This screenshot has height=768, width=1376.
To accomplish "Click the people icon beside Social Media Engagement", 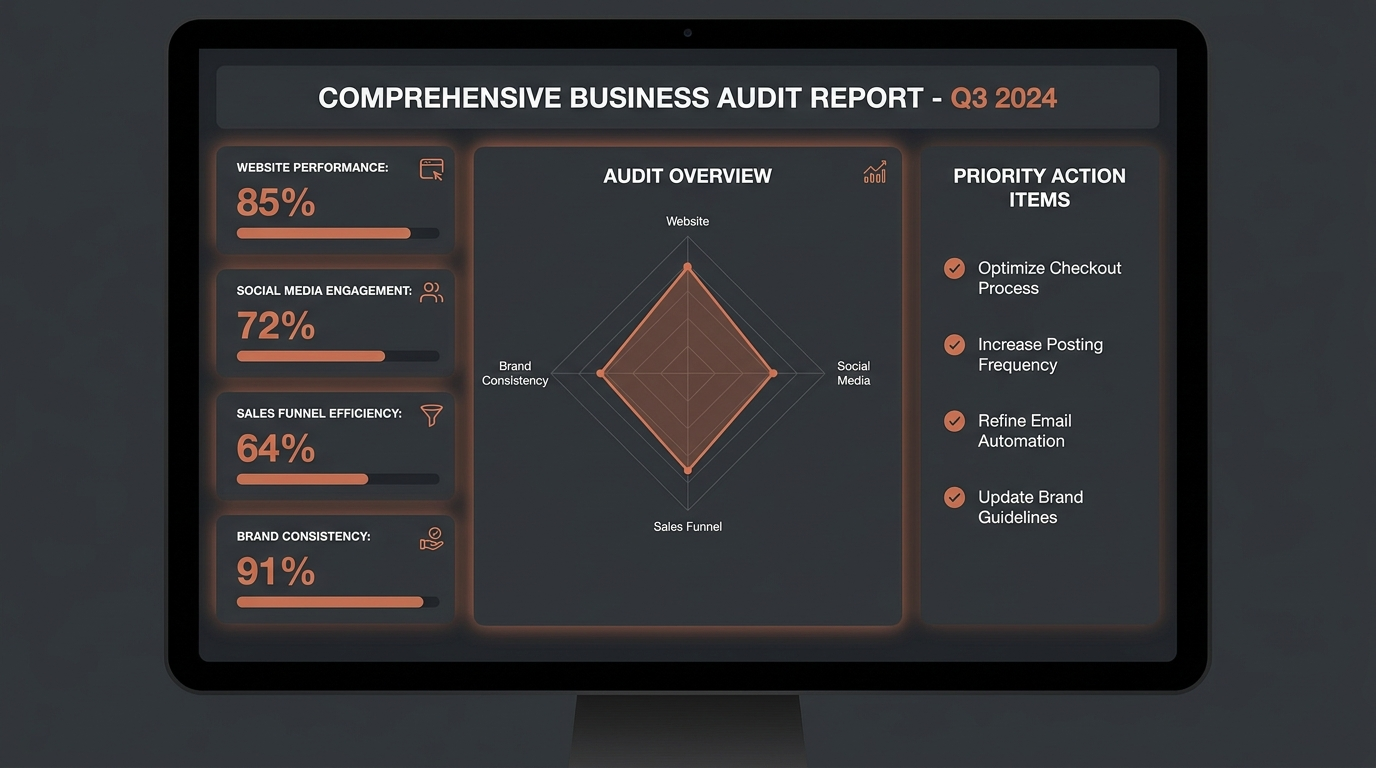I will (431, 293).
